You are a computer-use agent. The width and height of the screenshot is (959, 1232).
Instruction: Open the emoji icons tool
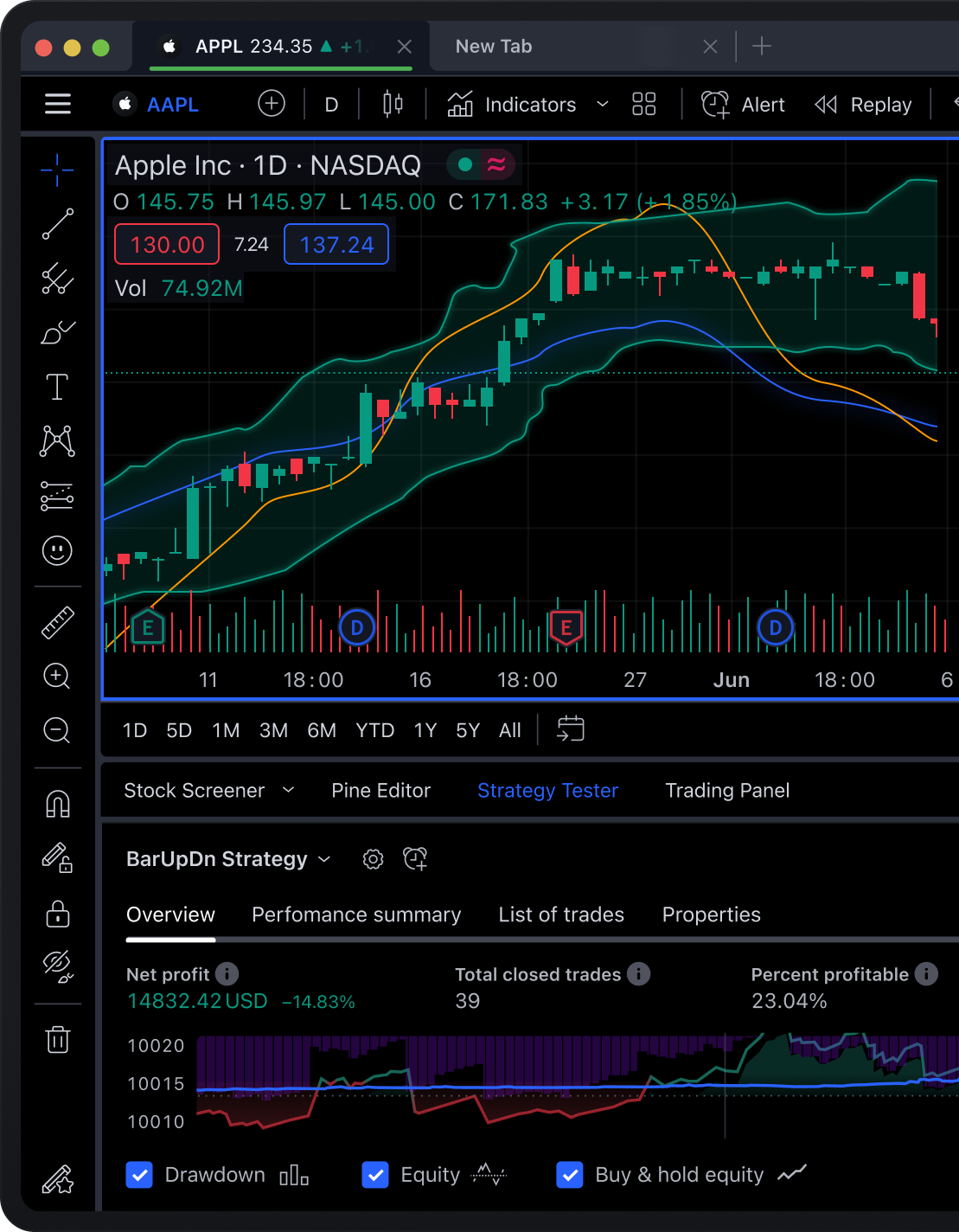[x=57, y=550]
